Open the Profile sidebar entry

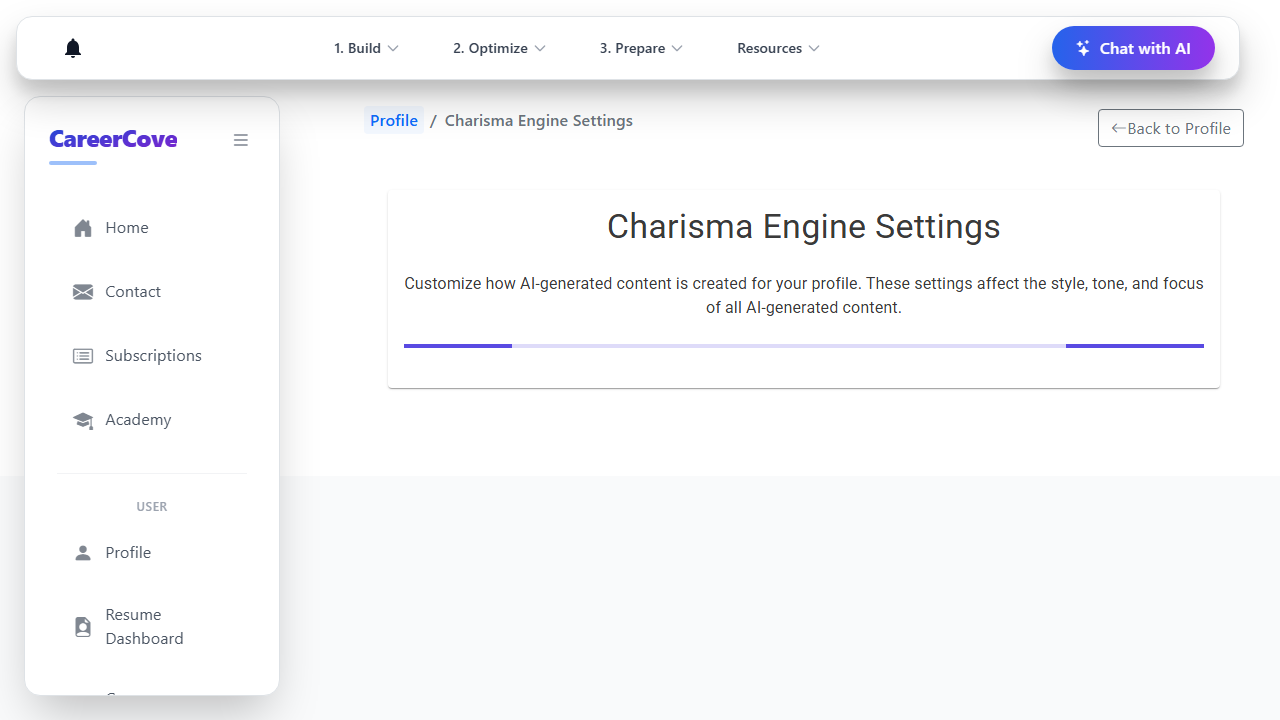click(x=152, y=553)
